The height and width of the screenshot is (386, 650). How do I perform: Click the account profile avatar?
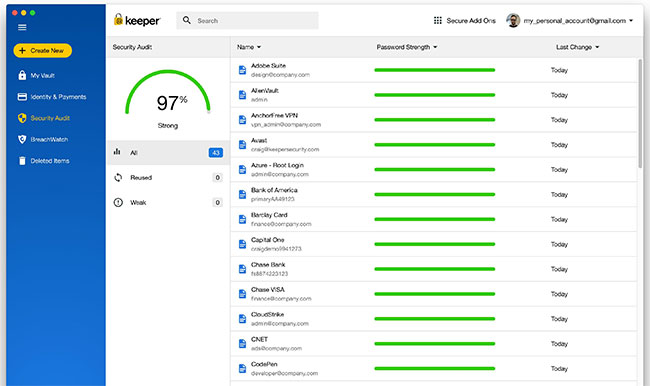coord(513,20)
